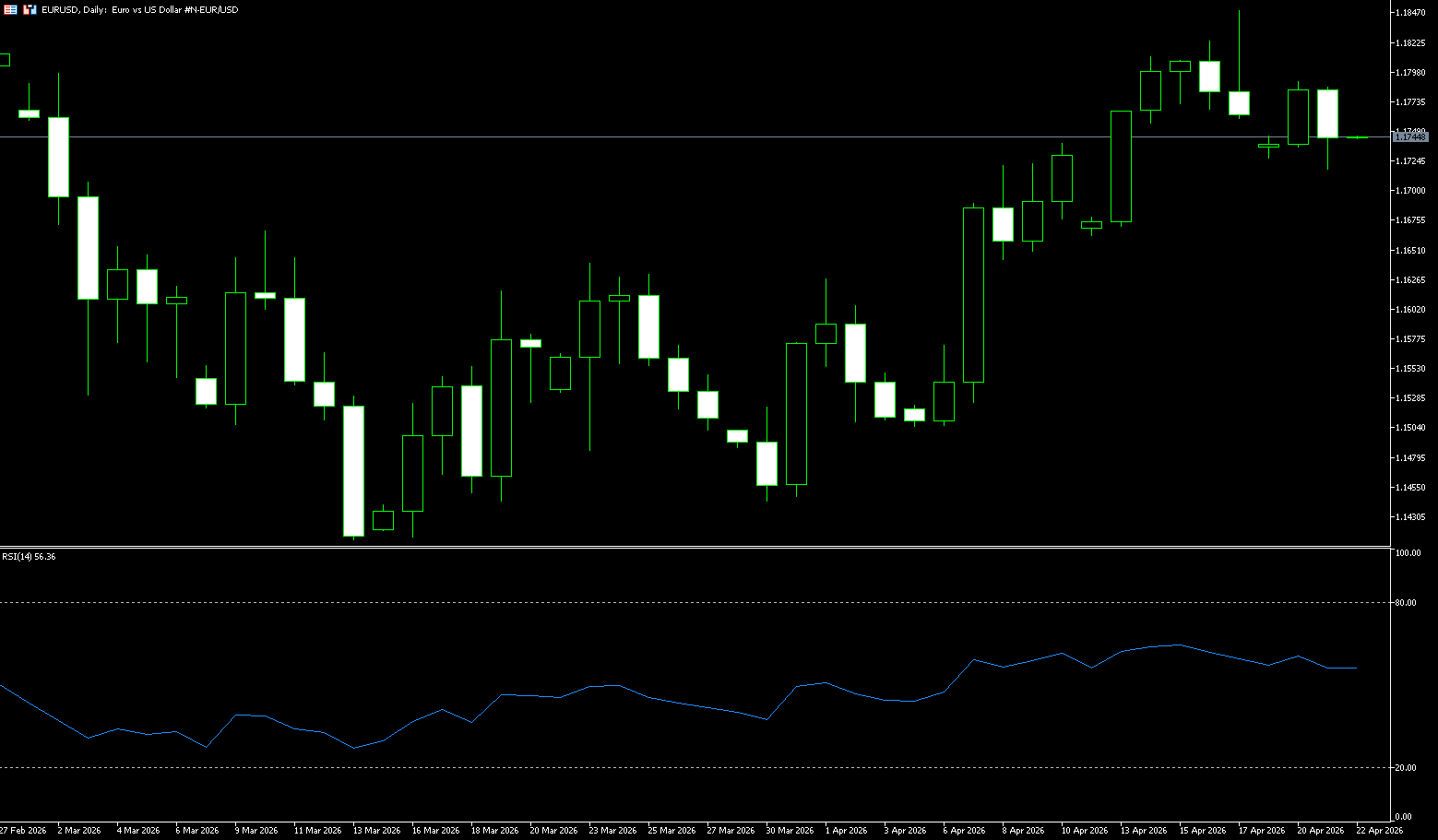Image resolution: width=1438 pixels, height=840 pixels.
Task: Select the 1.16020 price axis label
Action: (1410, 310)
